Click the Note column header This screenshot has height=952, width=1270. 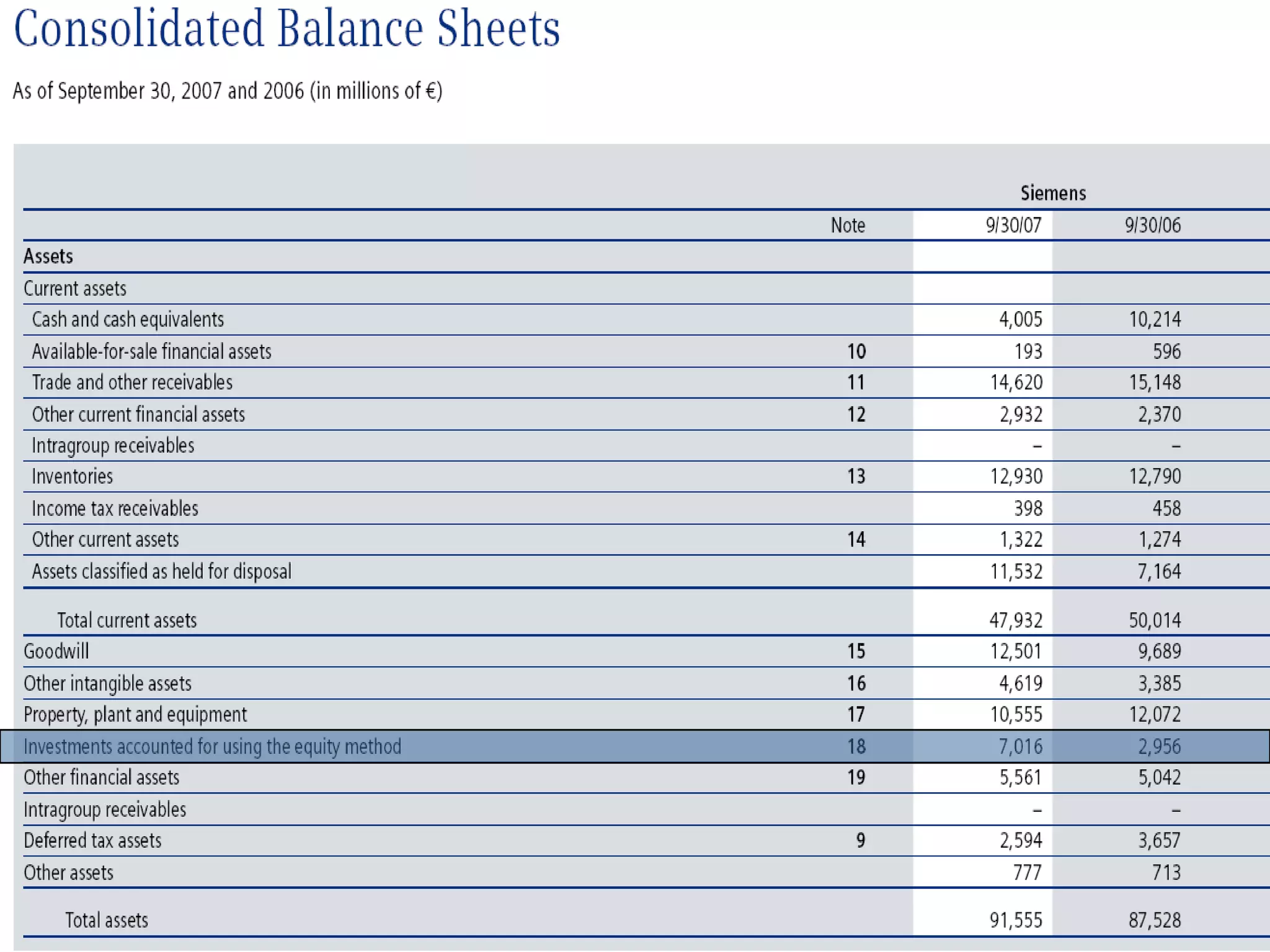[x=847, y=225]
